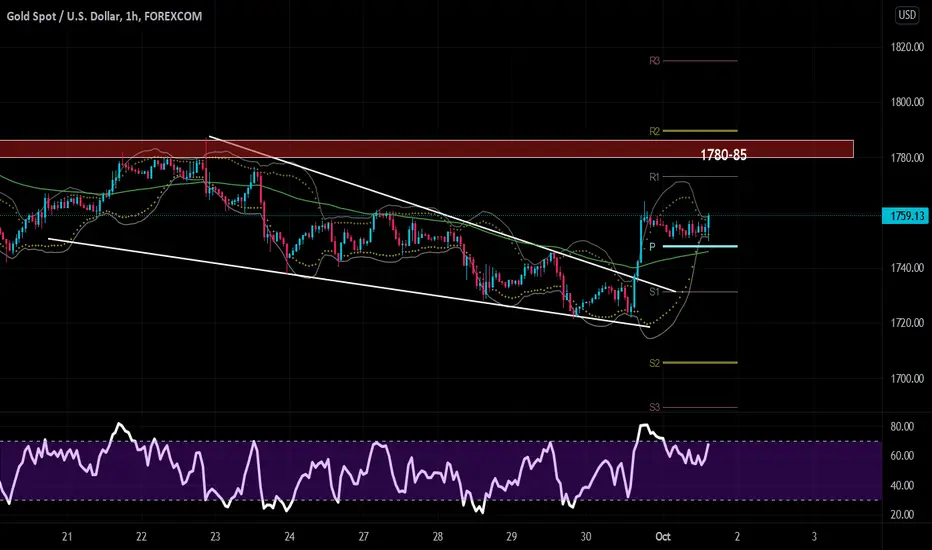Click the 1820.00 price axis label

click(907, 47)
